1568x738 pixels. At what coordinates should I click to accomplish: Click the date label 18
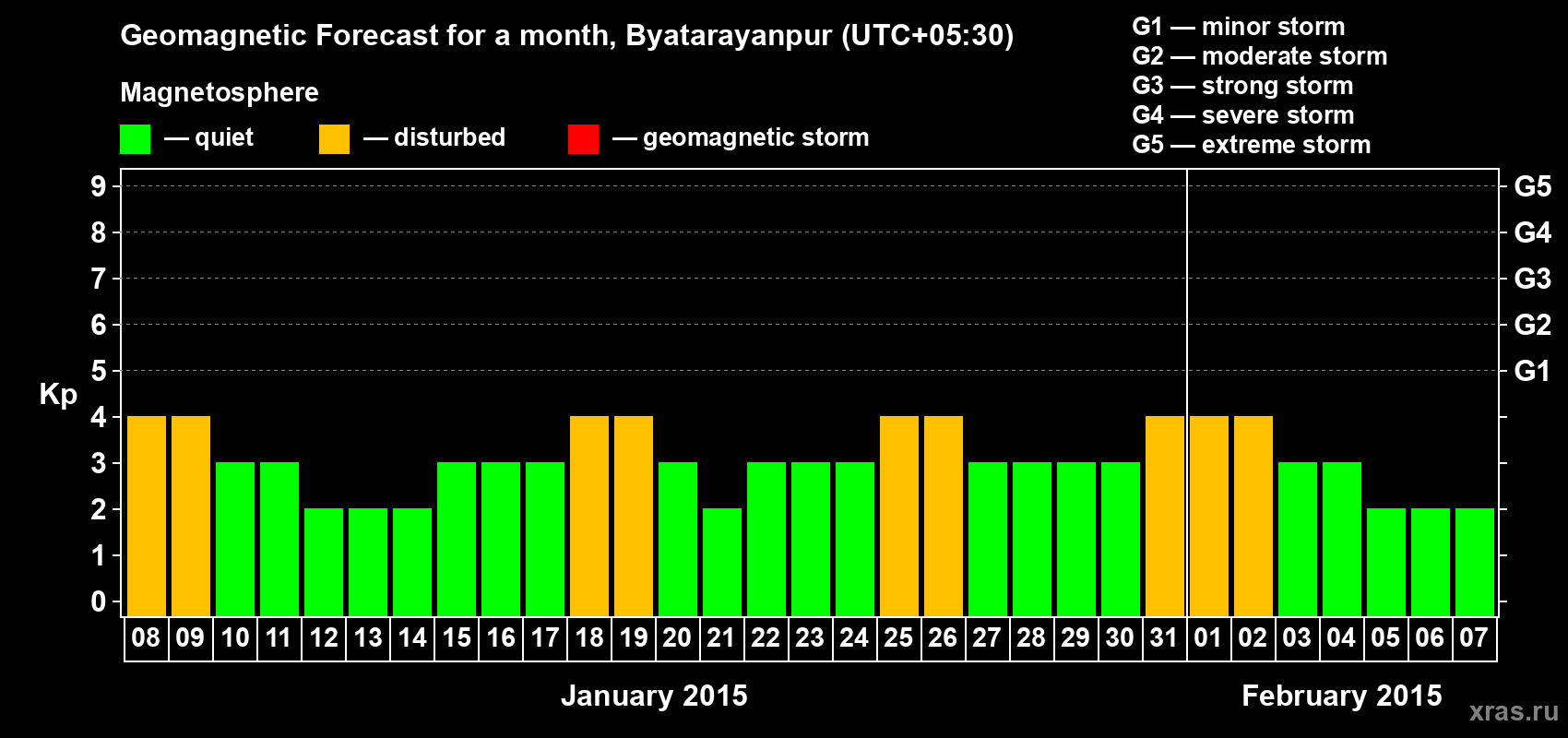click(588, 637)
